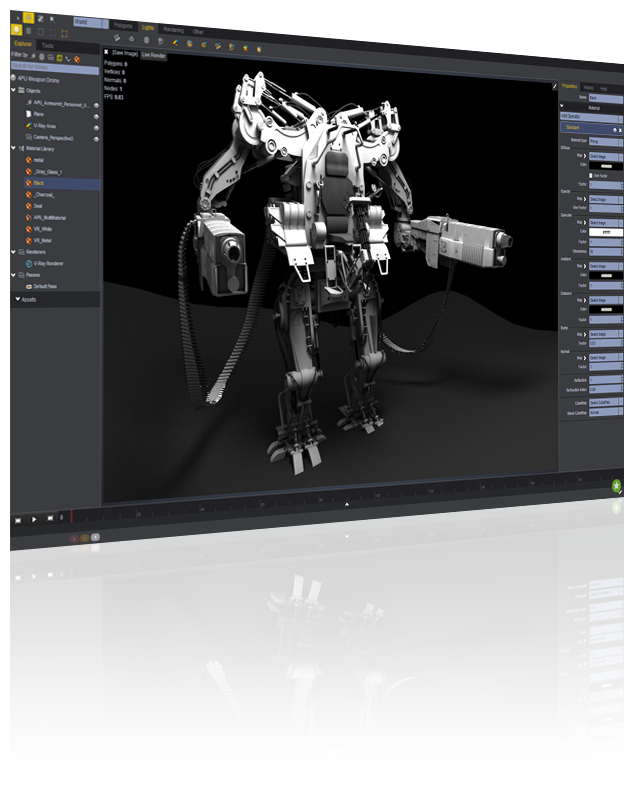634x796 pixels.
Task: Click the Search for nodes field
Action: point(54,66)
